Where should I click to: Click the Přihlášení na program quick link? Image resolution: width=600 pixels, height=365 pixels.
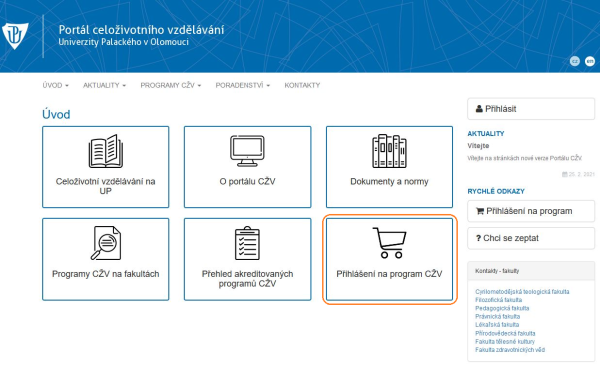coord(531,211)
